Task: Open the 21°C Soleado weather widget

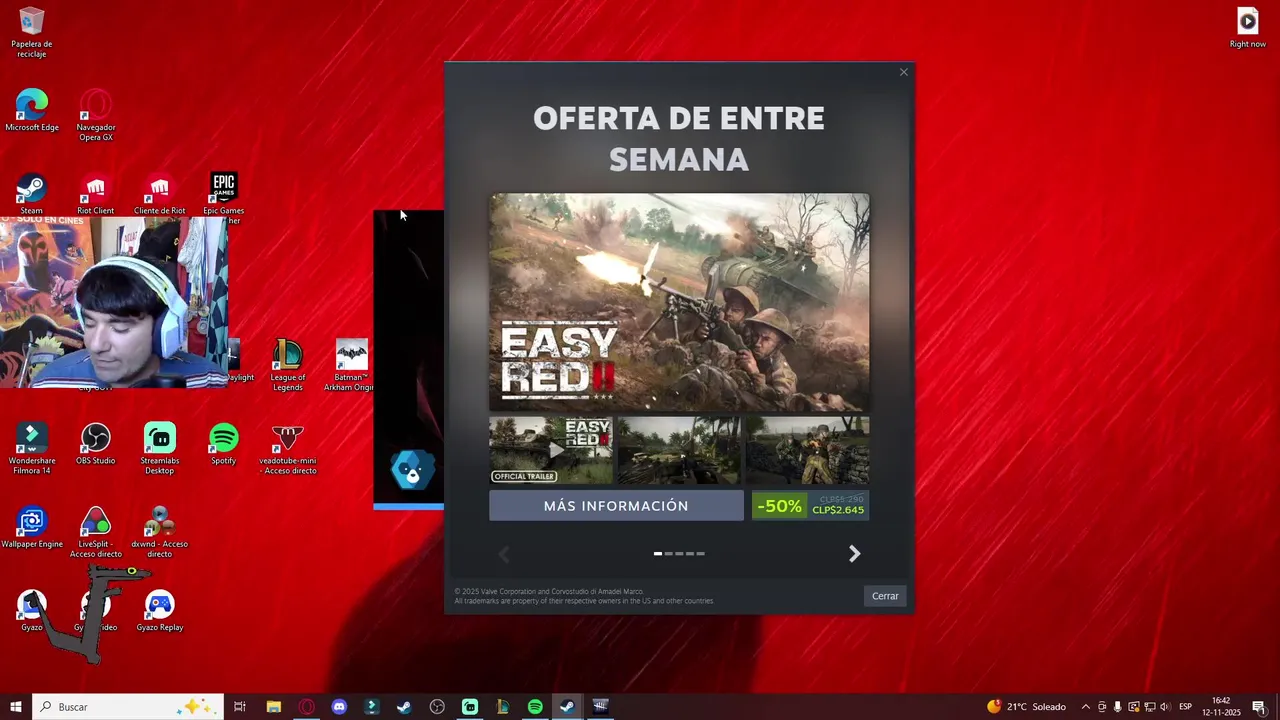Action: pyautogui.click(x=1026, y=707)
